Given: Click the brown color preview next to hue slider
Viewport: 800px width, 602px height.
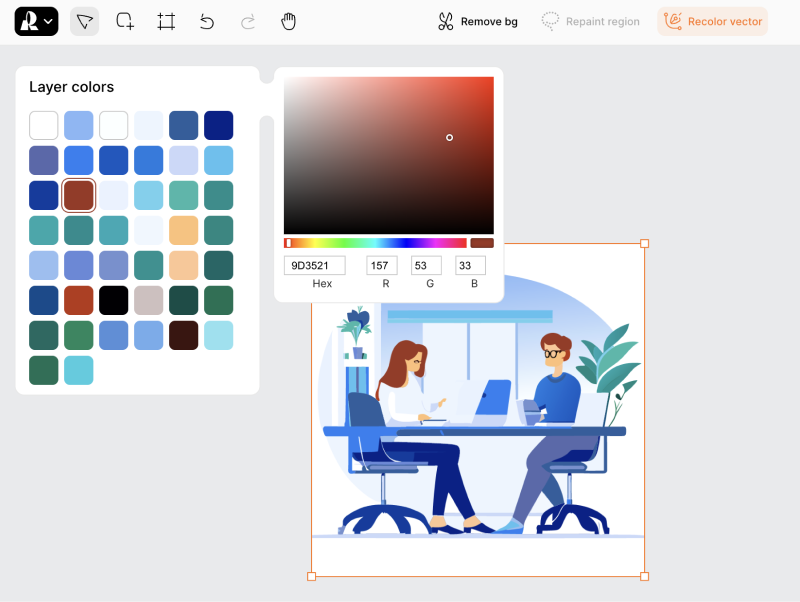Looking at the screenshot, I should (x=482, y=243).
